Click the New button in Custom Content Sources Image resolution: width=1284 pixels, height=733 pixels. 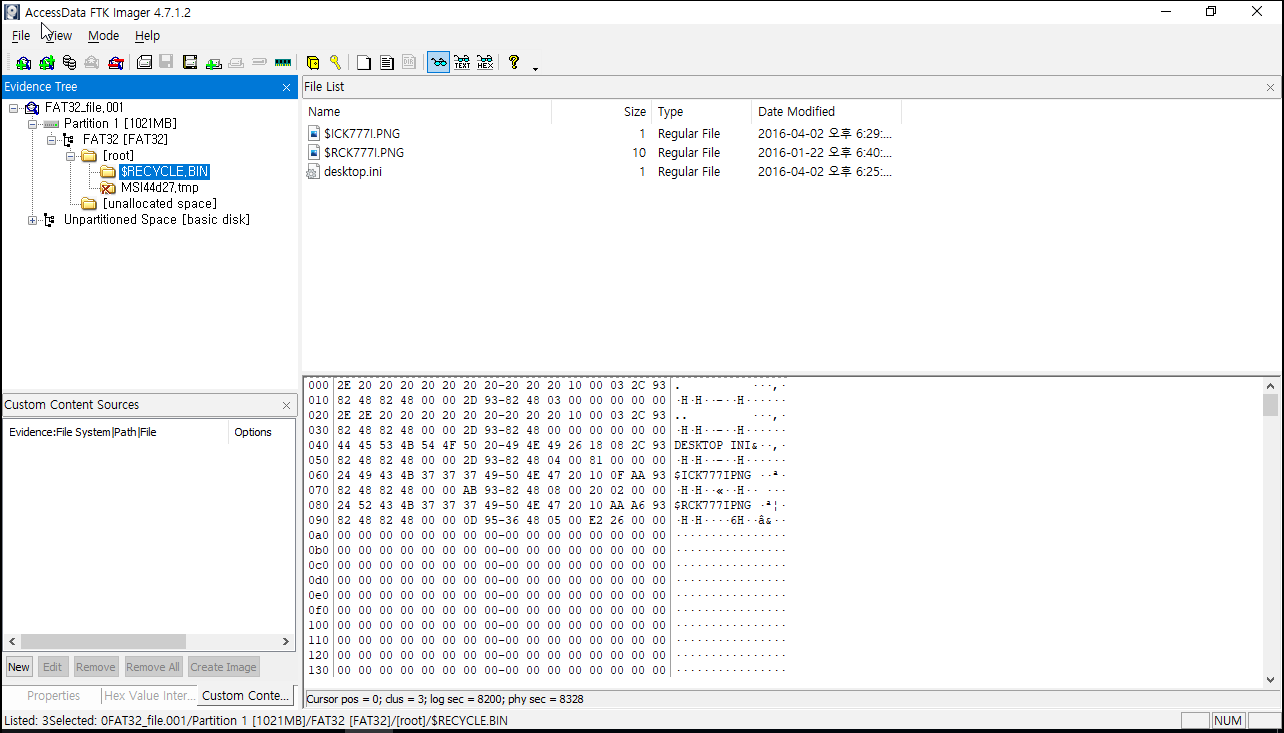click(19, 667)
